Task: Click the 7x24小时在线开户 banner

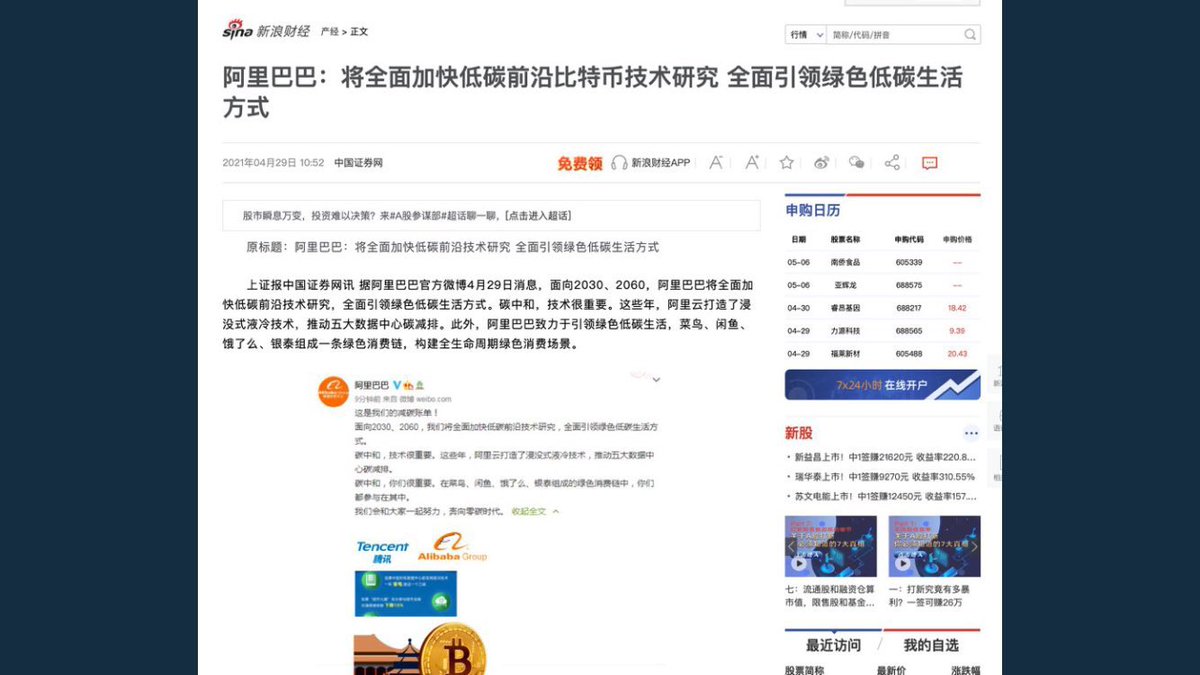Action: pos(882,385)
